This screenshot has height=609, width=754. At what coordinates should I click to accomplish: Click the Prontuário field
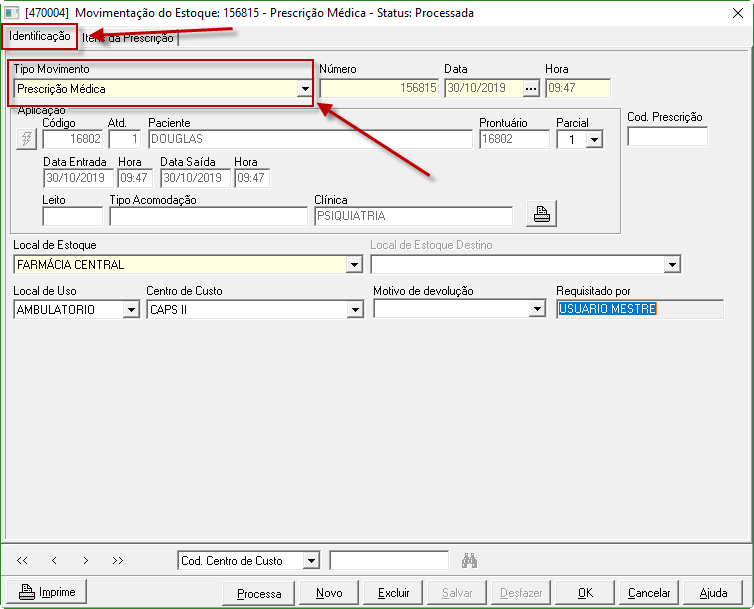(514, 140)
